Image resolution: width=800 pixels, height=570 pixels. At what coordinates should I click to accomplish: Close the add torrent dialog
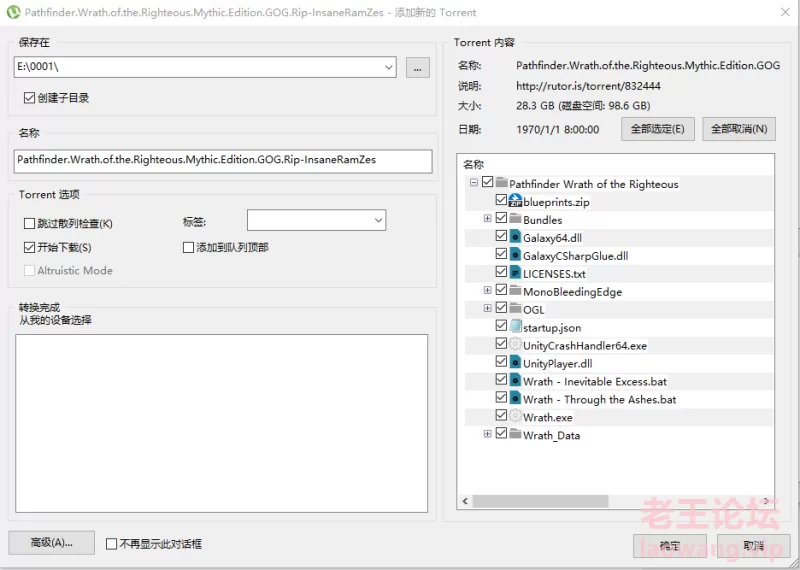click(785, 12)
